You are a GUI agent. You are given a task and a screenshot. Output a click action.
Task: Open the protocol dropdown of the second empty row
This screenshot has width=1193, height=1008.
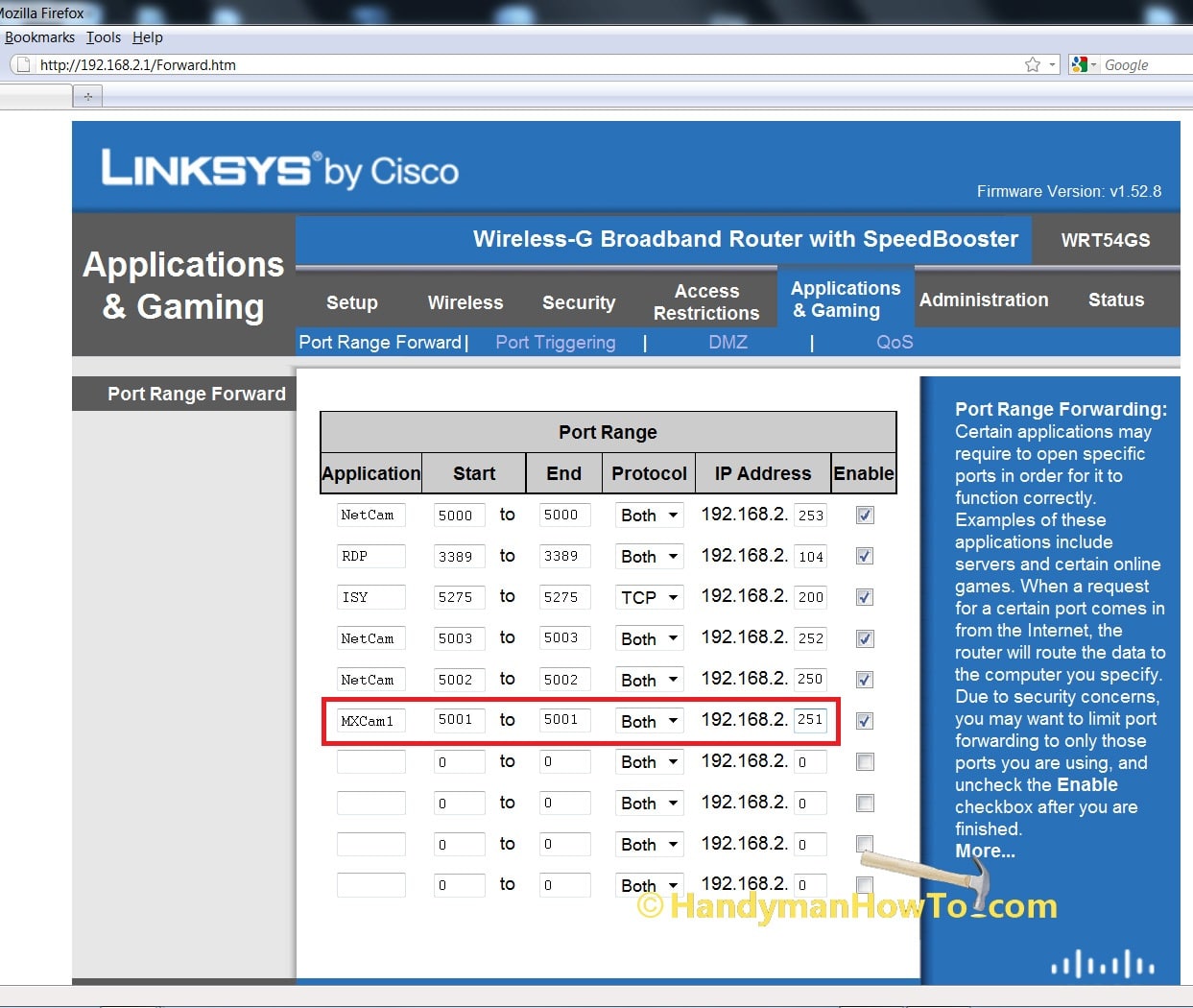pos(650,804)
